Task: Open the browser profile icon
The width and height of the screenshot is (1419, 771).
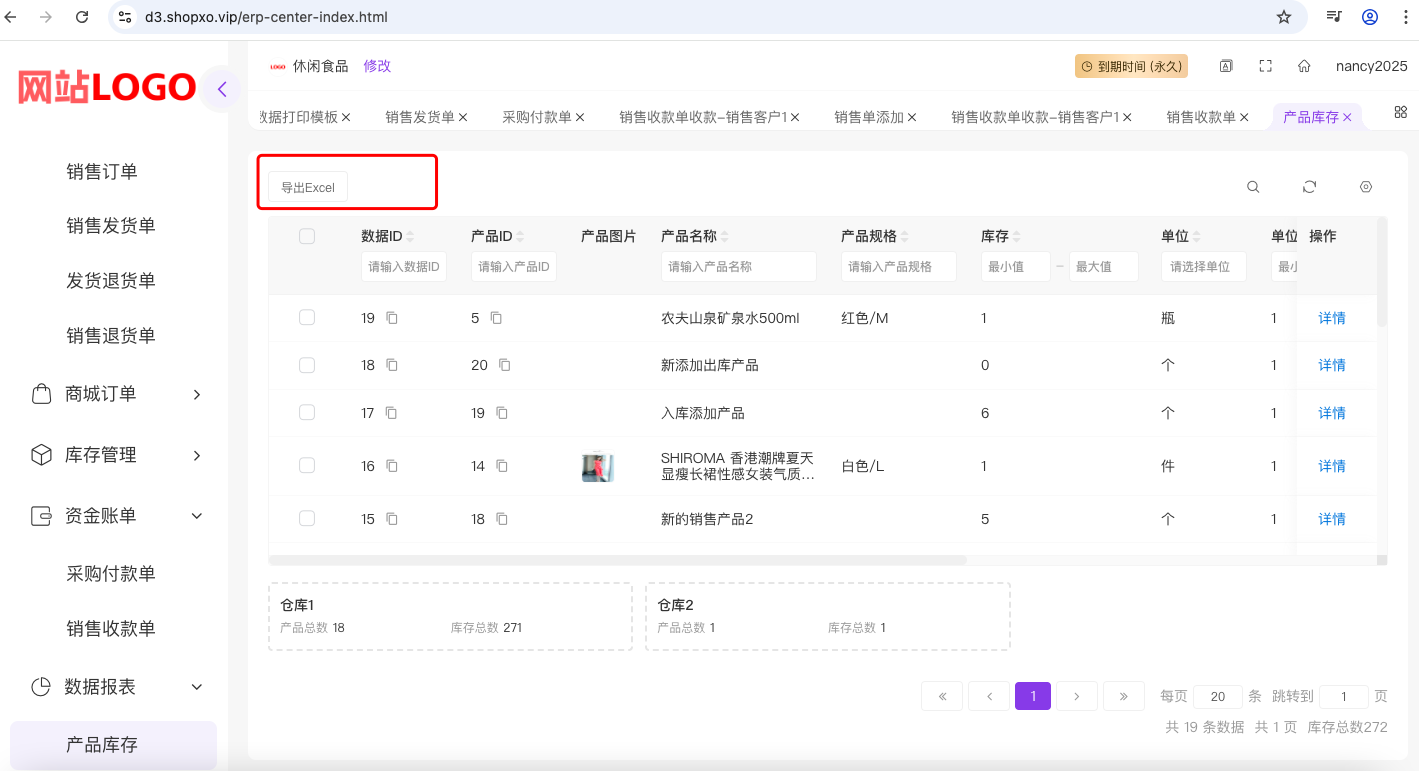Action: [x=1370, y=17]
